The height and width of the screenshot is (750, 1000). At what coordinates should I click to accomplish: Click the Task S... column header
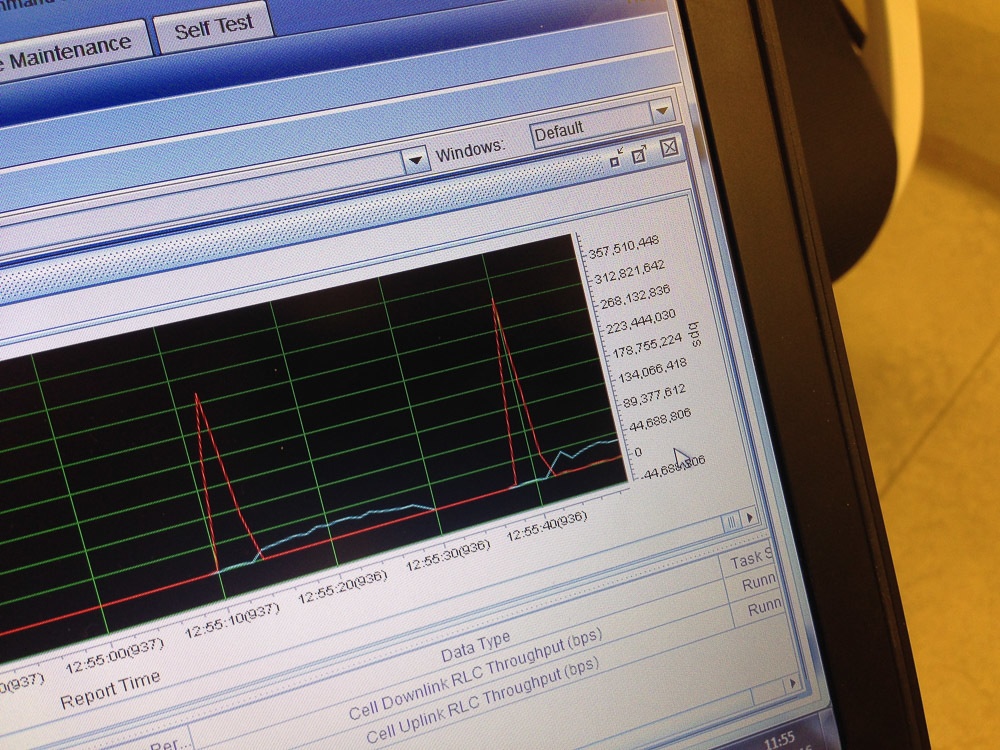point(751,558)
